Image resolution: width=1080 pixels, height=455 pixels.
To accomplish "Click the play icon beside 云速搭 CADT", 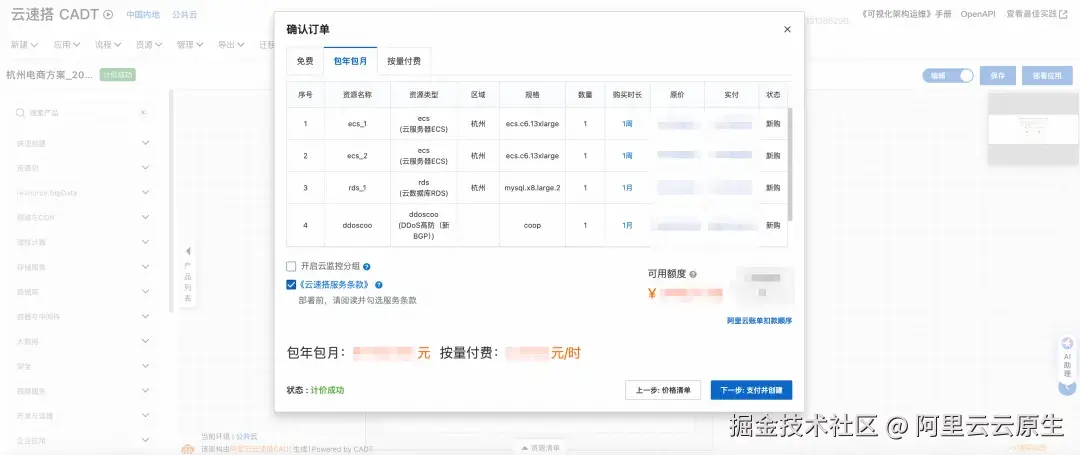I will (x=108, y=14).
